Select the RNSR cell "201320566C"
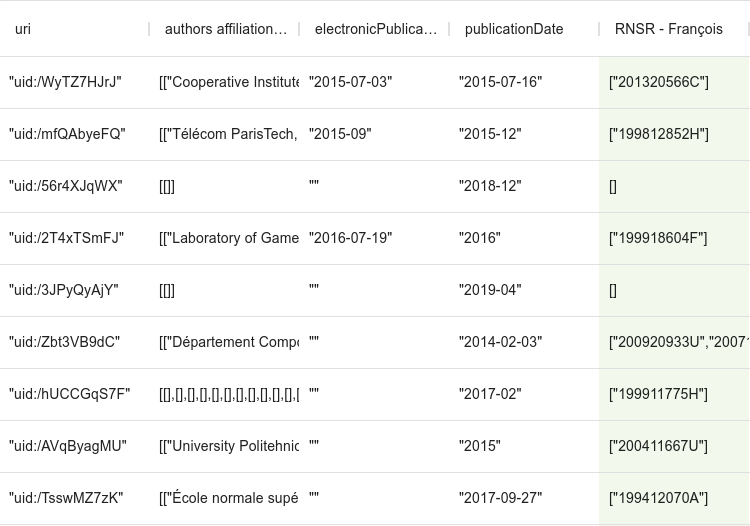Screen dimensions: 750x526 pyautogui.click(x=659, y=82)
